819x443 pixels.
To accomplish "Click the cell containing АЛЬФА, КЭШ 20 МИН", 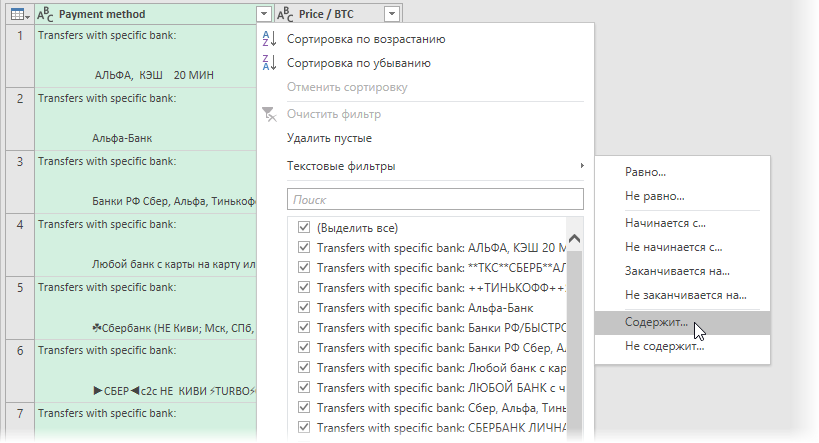I will click(x=146, y=56).
